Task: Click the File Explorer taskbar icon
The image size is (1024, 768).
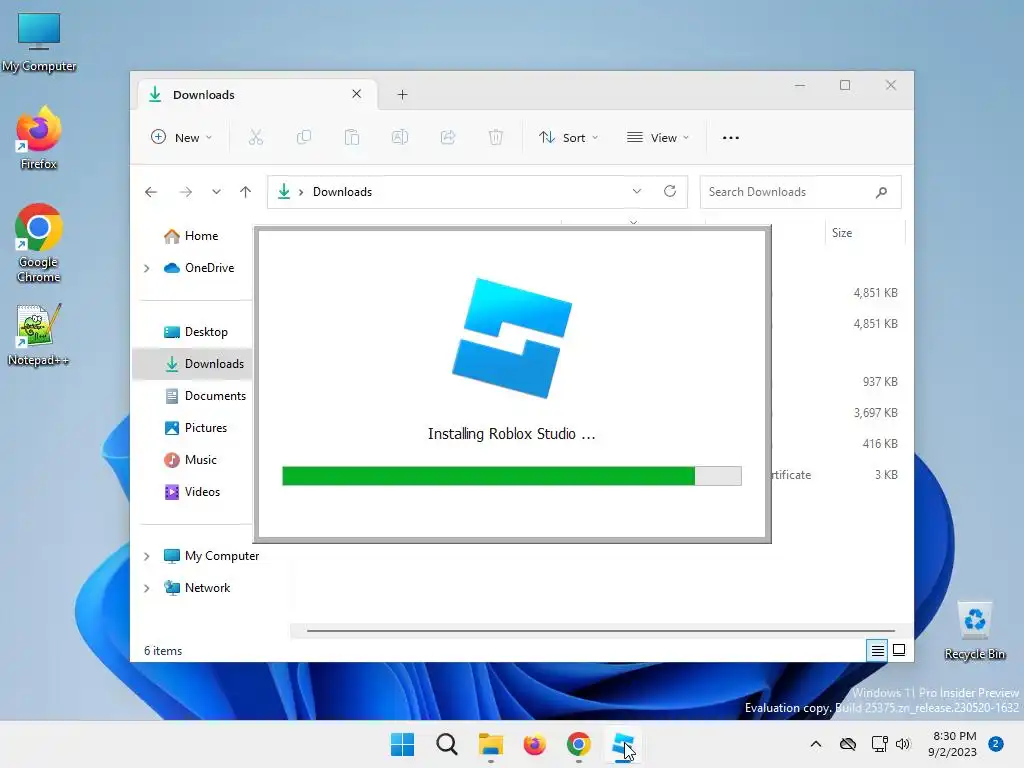Action: (490, 744)
